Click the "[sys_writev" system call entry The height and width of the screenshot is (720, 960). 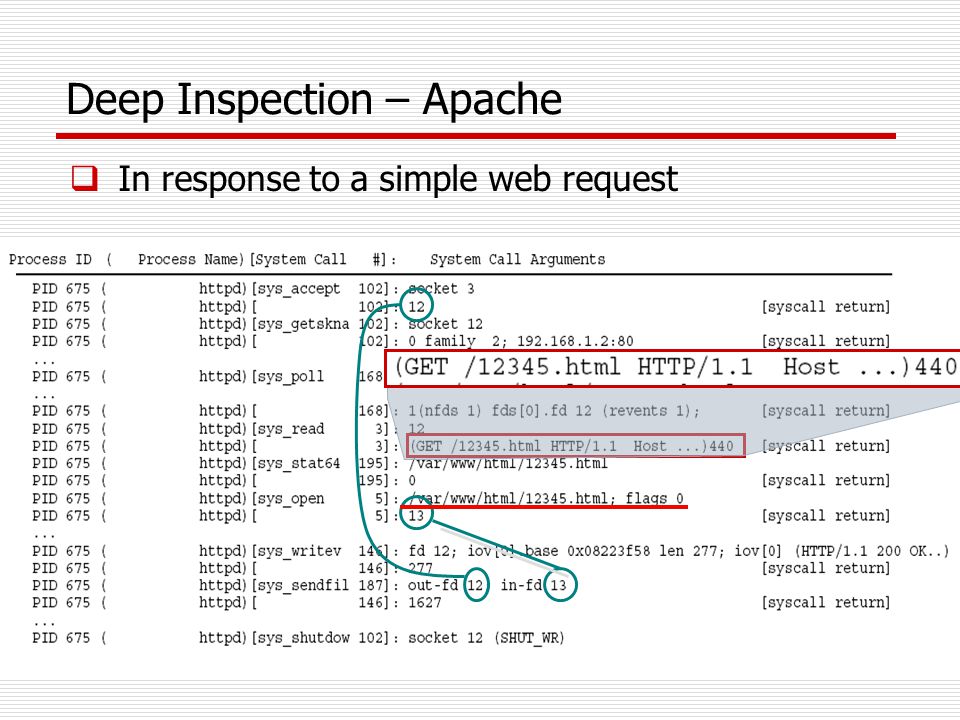pos(296,551)
